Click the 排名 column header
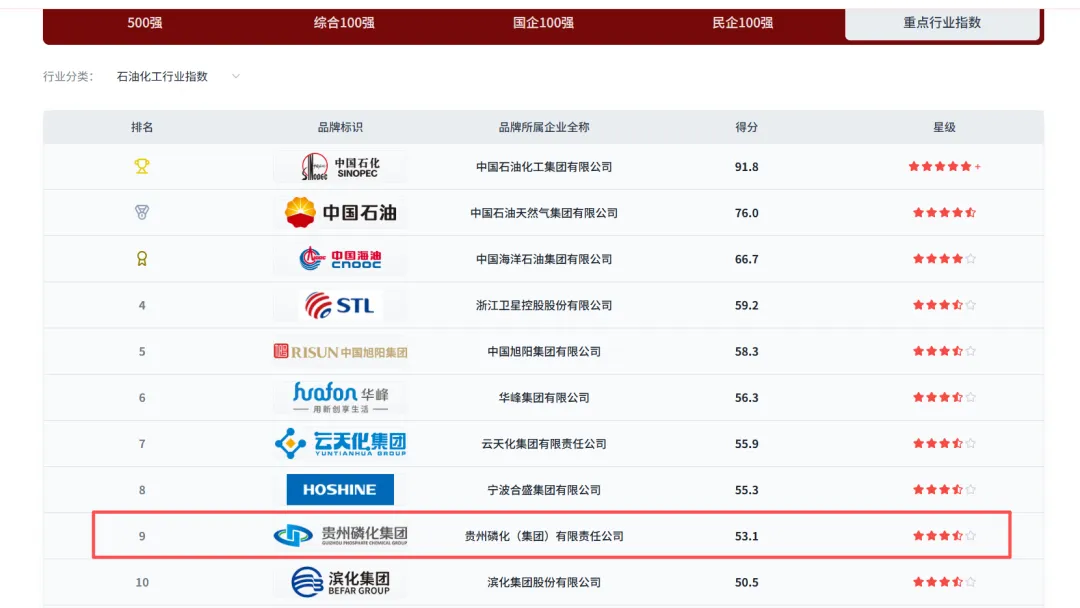This screenshot has height=608, width=1080. (142, 127)
